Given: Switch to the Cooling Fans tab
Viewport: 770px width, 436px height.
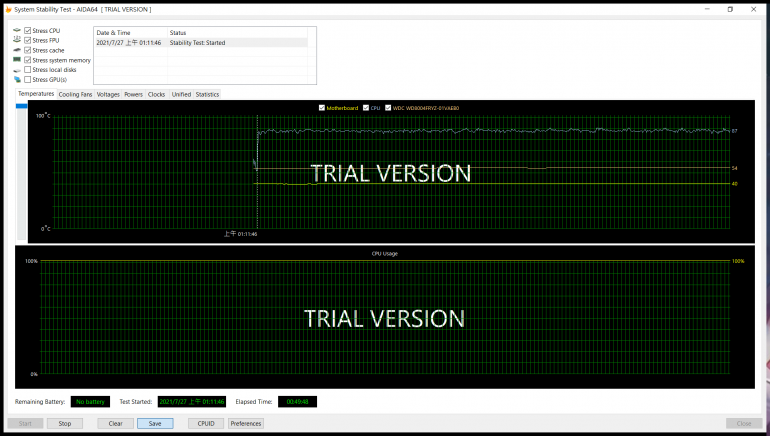Looking at the screenshot, I should click(x=75, y=94).
